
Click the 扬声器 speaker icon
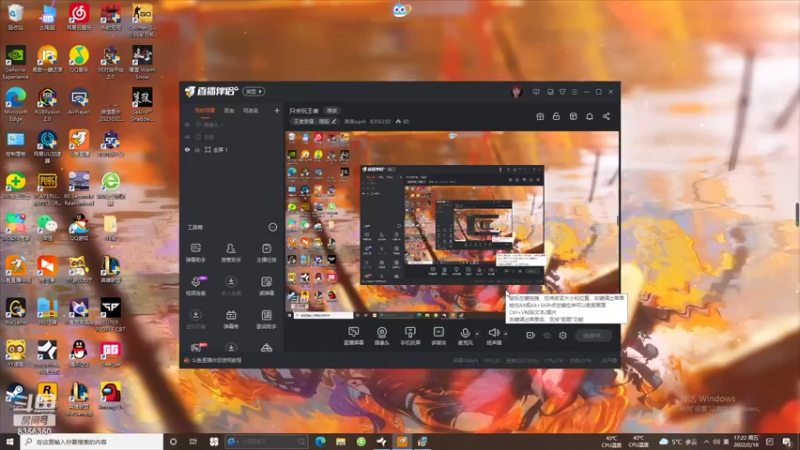(x=493, y=333)
